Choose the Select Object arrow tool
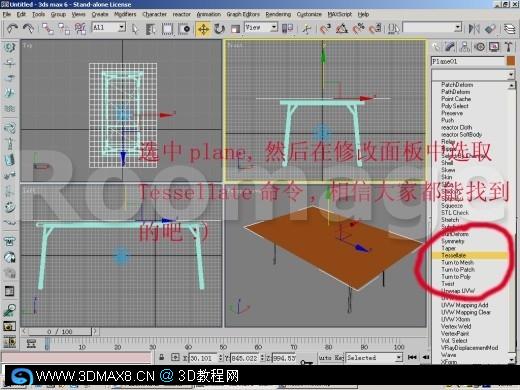The width and height of the screenshot is (520, 390). click(135, 29)
